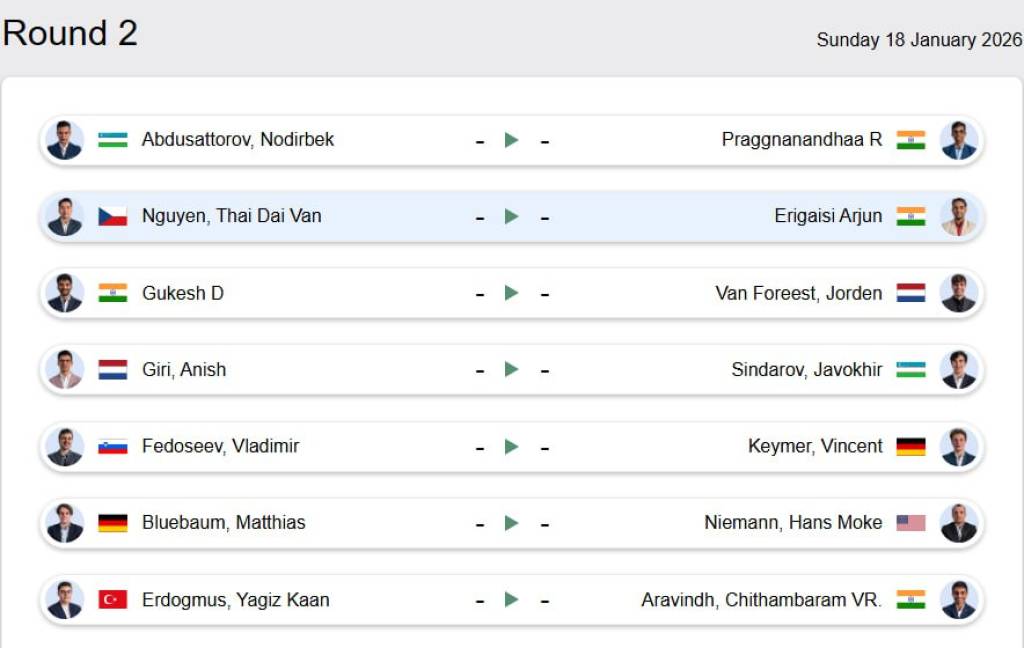The width and height of the screenshot is (1024, 648).
Task: Start Erdogmus vs Aravindh game with arrow
Action: (512, 600)
